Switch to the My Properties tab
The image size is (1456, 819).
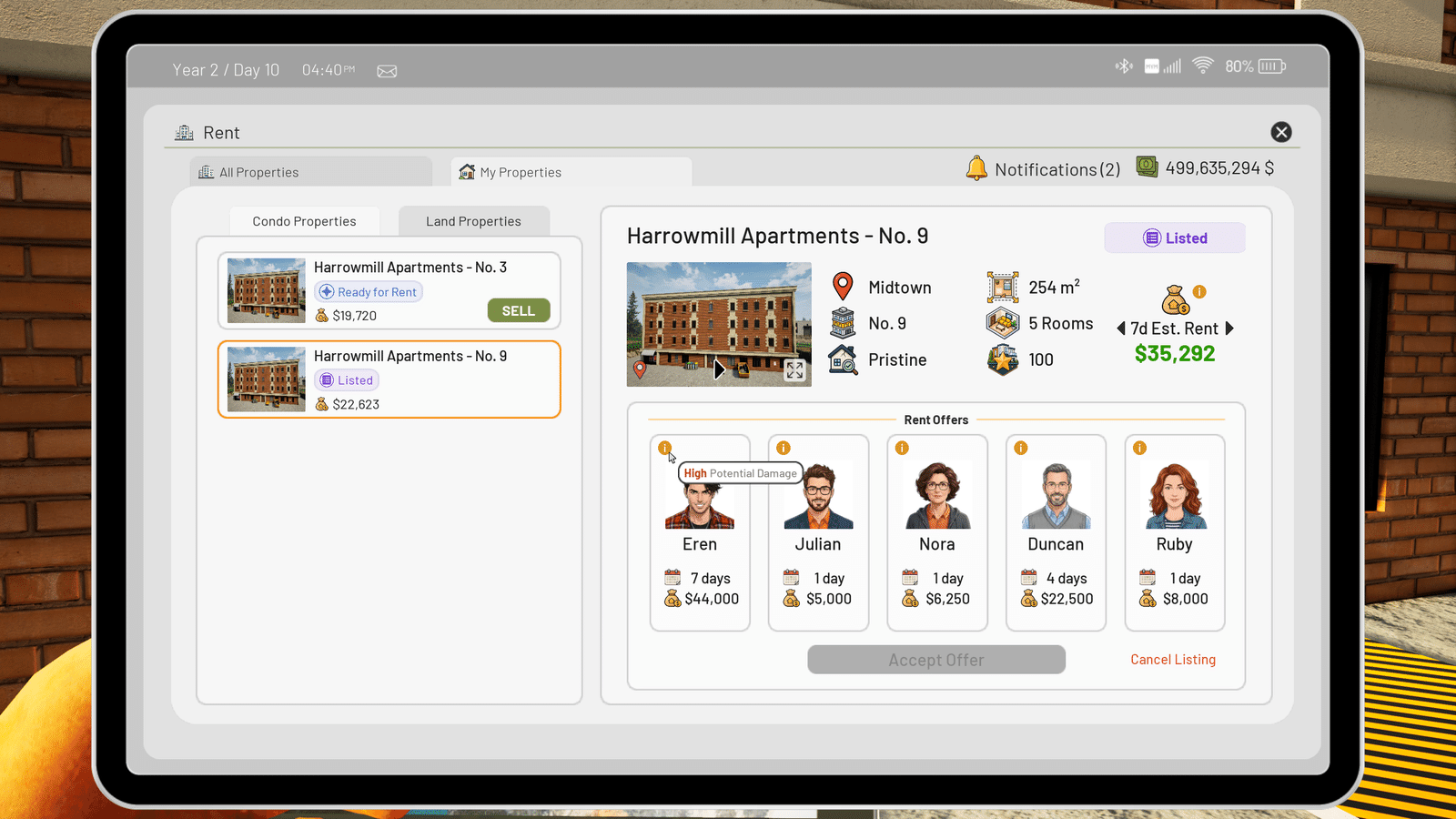click(571, 172)
